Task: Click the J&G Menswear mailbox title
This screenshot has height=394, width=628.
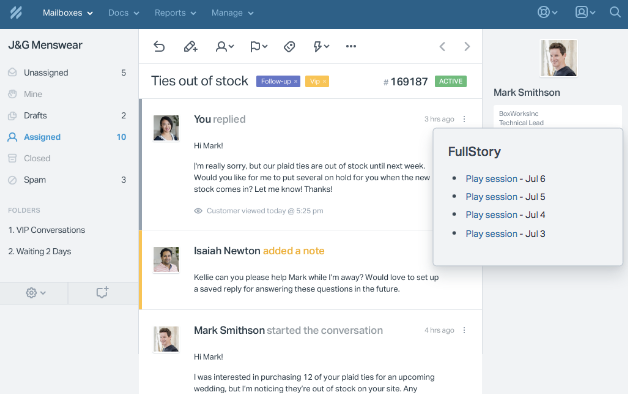Action: pyautogui.click(x=45, y=45)
